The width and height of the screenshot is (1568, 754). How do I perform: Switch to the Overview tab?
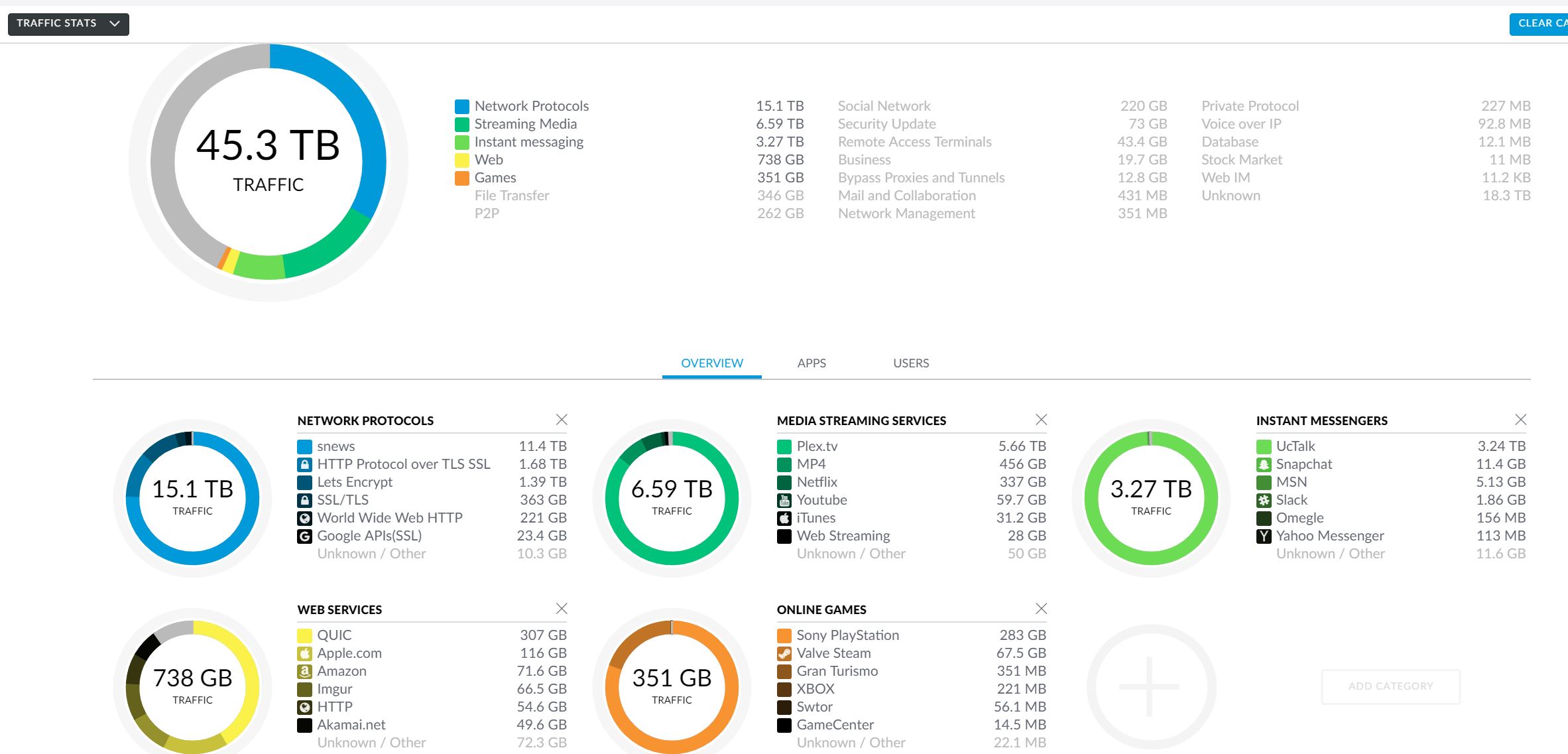click(712, 363)
